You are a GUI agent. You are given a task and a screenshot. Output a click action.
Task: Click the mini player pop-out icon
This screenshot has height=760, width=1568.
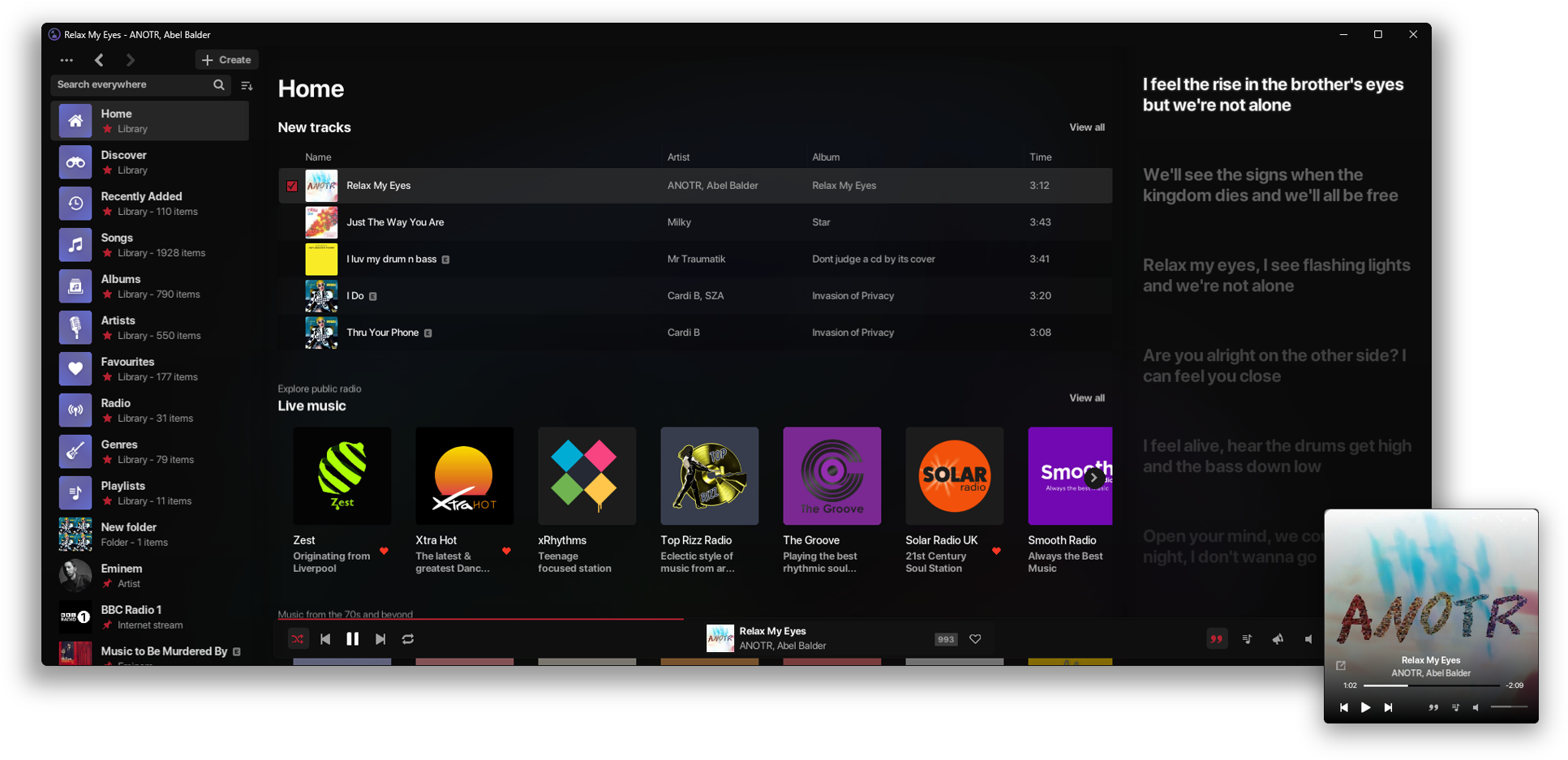click(1341, 666)
